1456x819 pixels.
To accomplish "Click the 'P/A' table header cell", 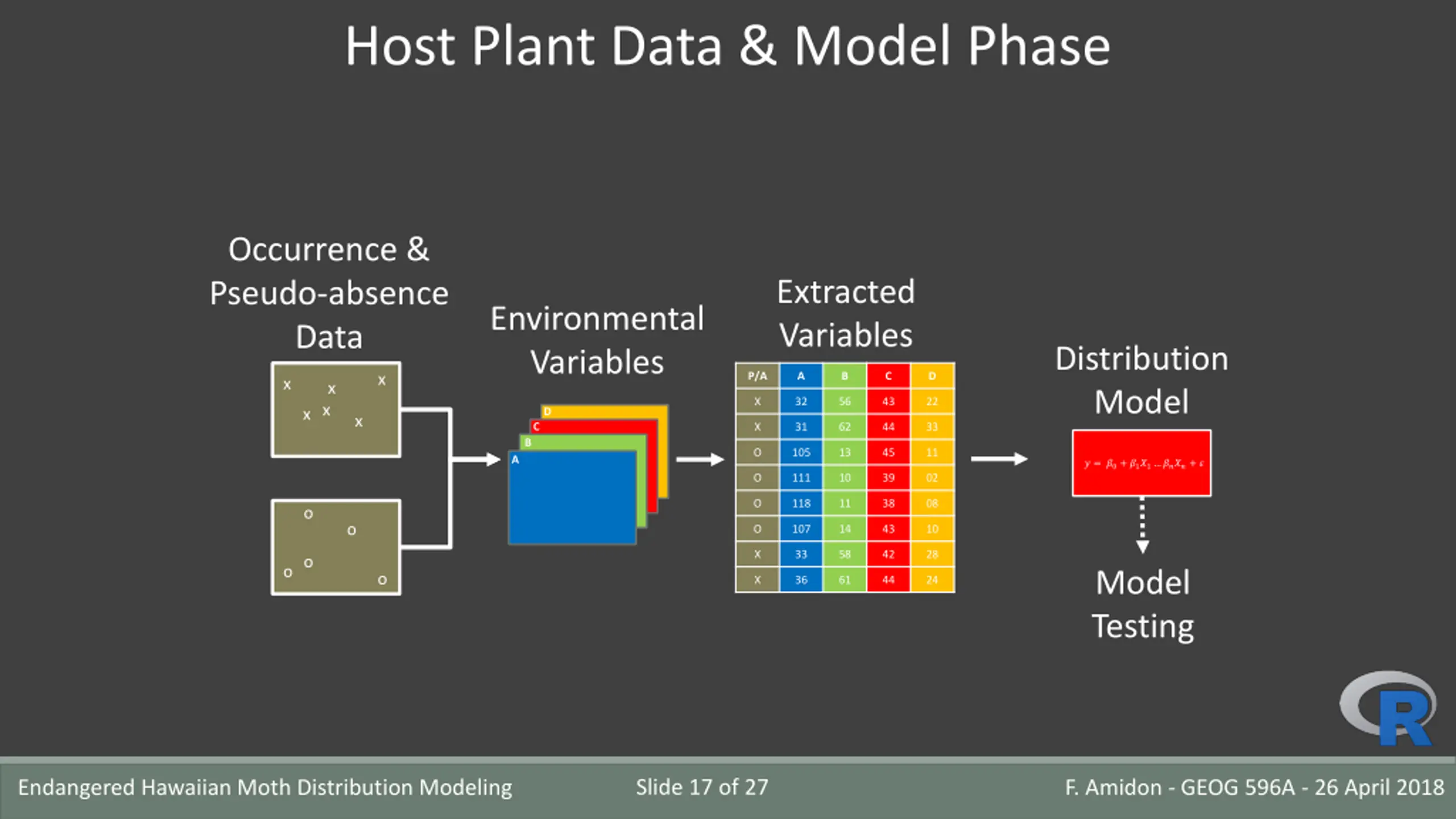I will coord(757,376).
